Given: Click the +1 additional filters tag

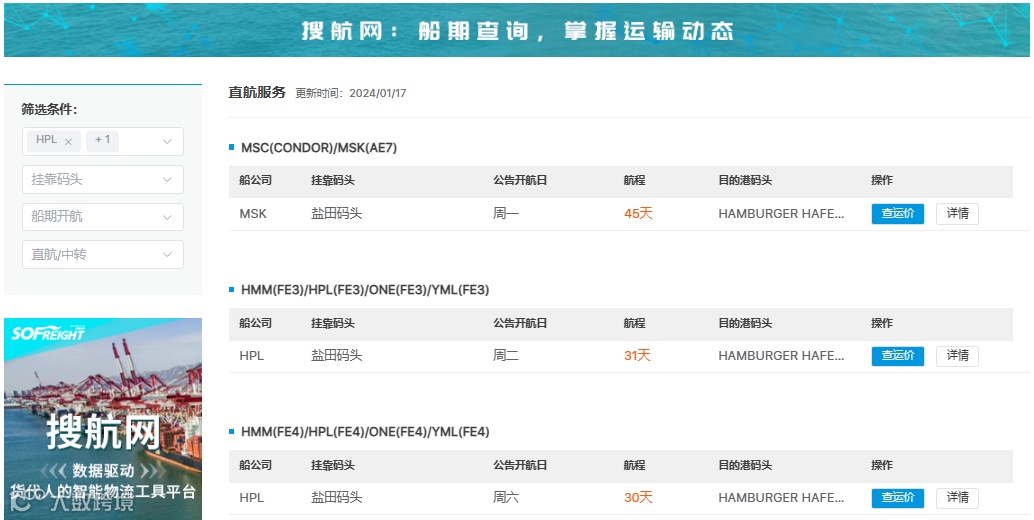Looking at the screenshot, I should coord(102,140).
